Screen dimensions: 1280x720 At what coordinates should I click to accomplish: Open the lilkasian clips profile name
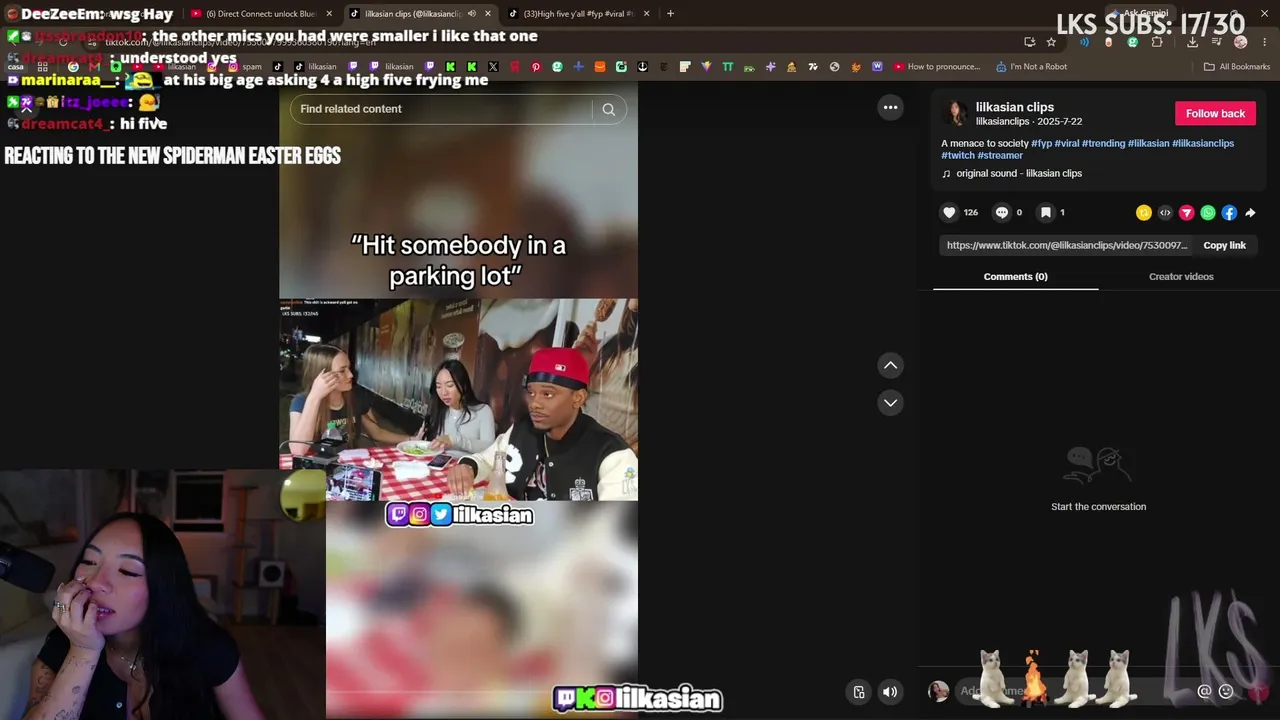1015,107
